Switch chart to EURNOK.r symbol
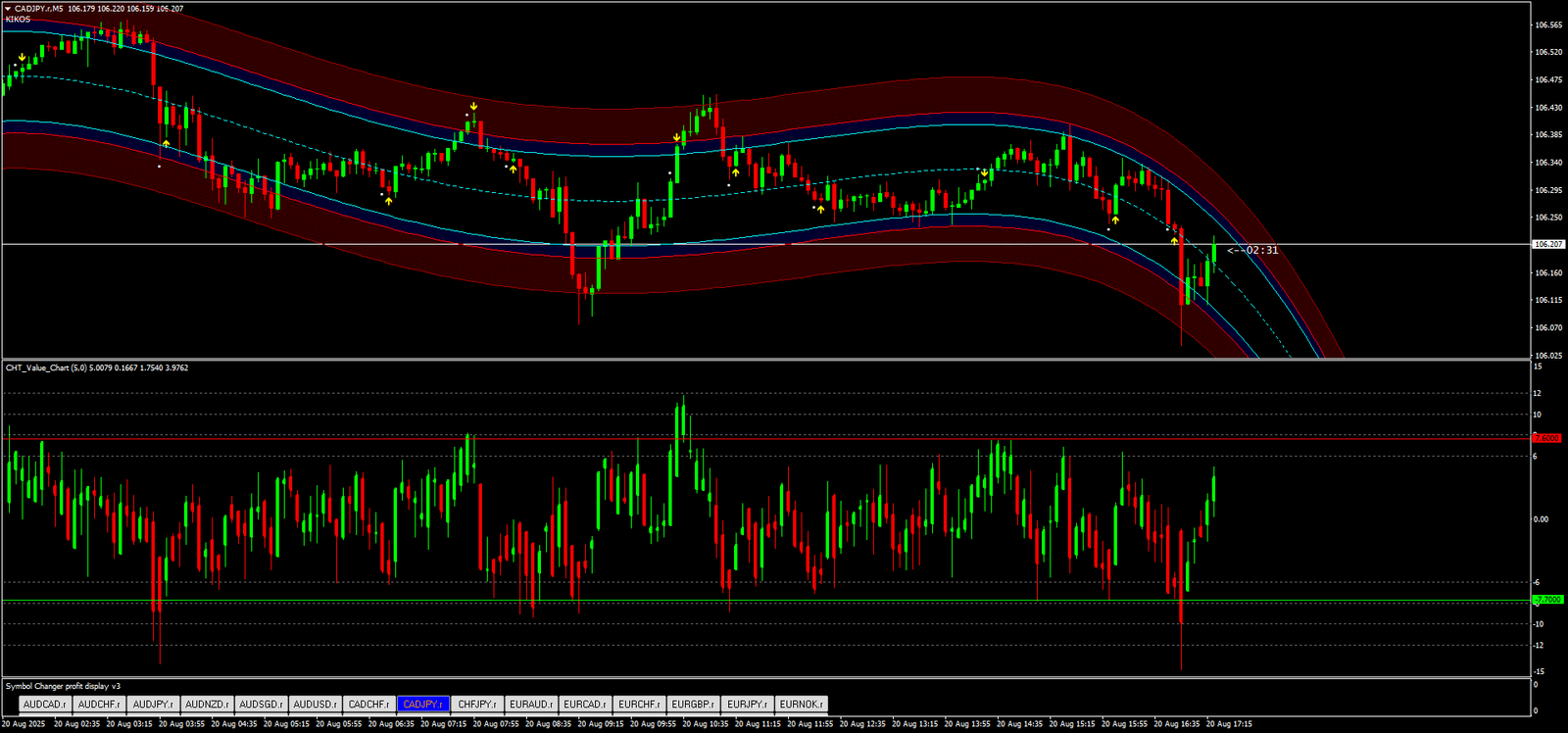1568x733 pixels. pyautogui.click(x=802, y=705)
